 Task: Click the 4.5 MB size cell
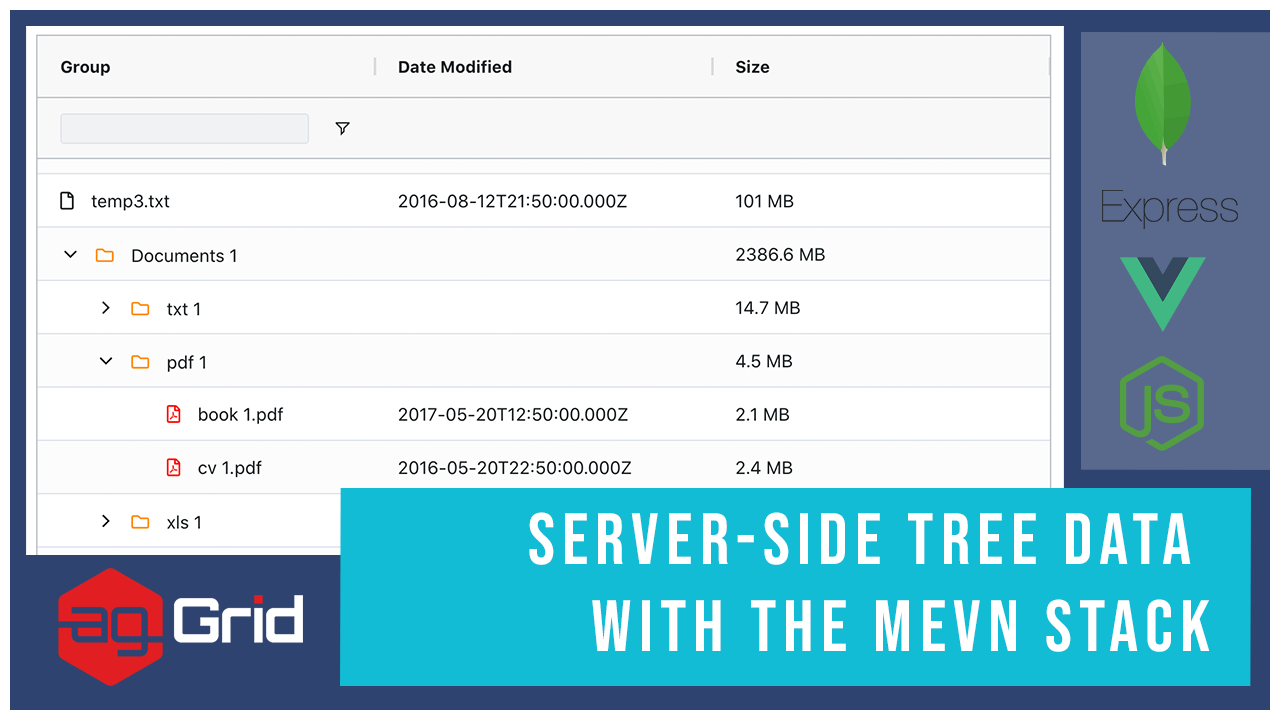pyautogui.click(x=764, y=361)
